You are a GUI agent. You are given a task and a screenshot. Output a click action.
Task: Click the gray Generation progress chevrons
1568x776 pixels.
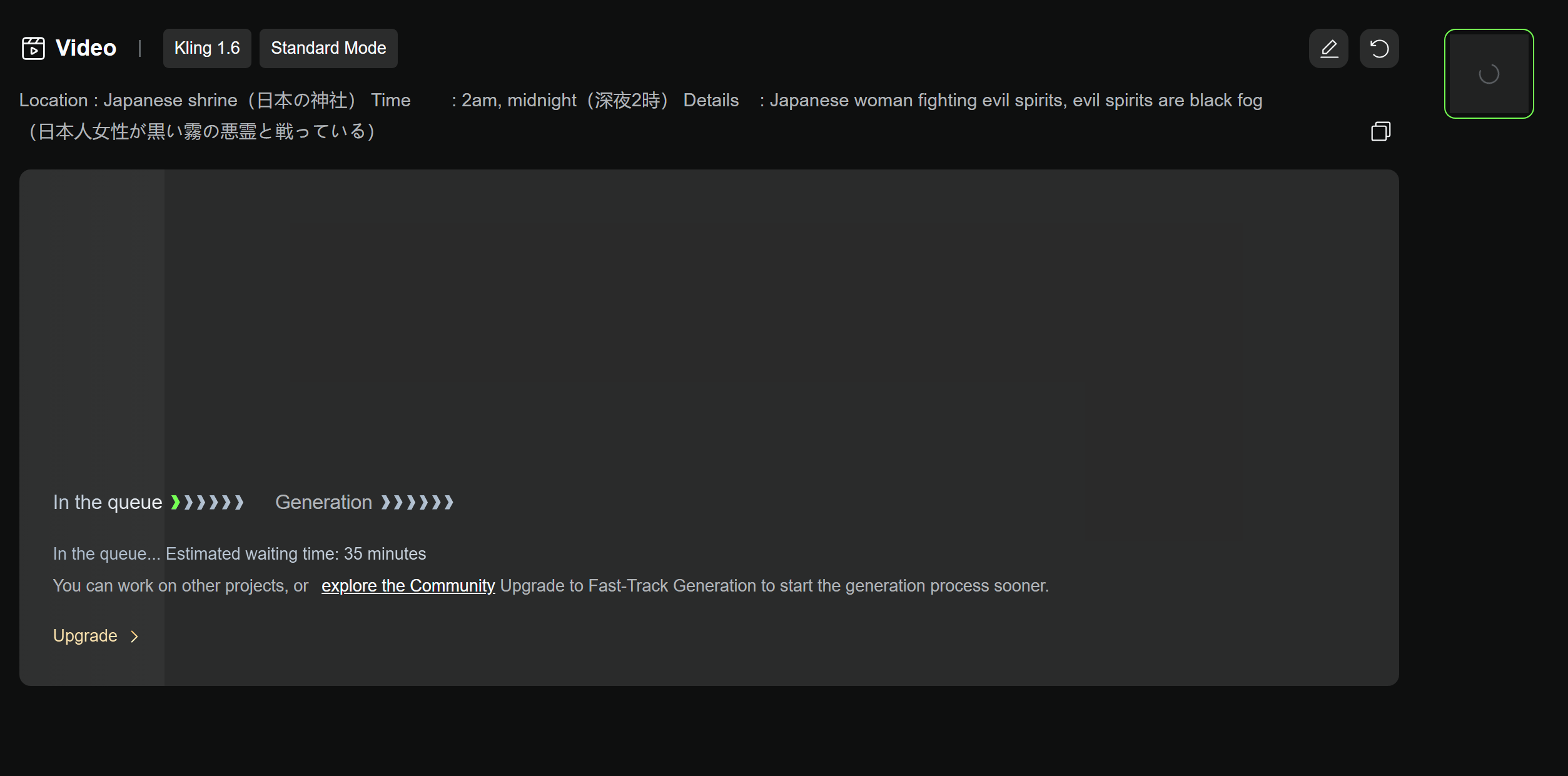417,502
